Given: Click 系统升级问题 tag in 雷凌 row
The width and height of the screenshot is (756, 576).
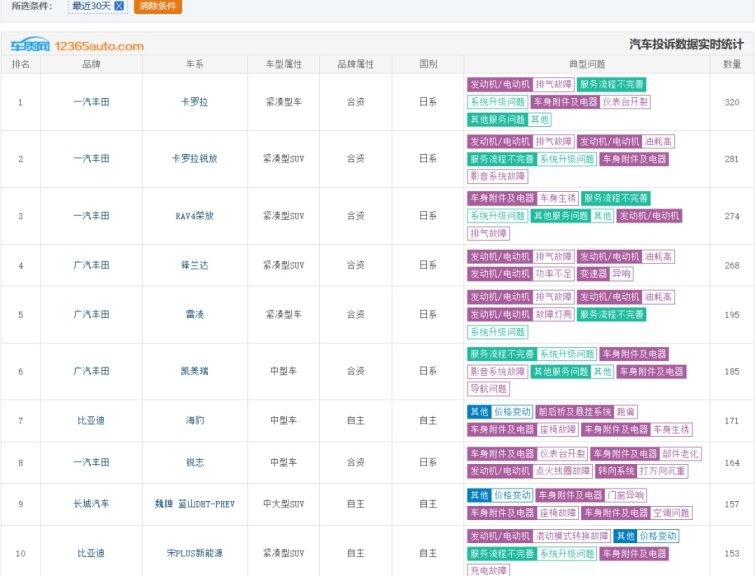Looking at the screenshot, I should coord(498,332).
